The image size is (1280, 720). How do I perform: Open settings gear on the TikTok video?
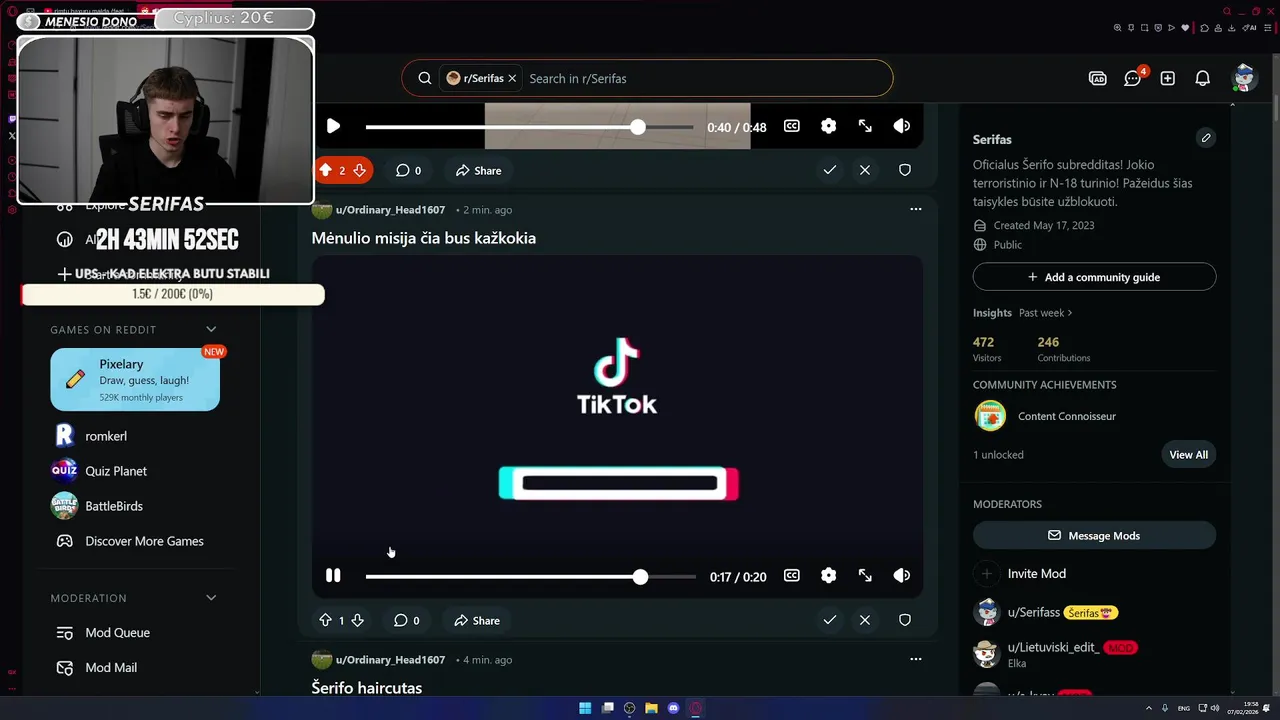point(828,576)
